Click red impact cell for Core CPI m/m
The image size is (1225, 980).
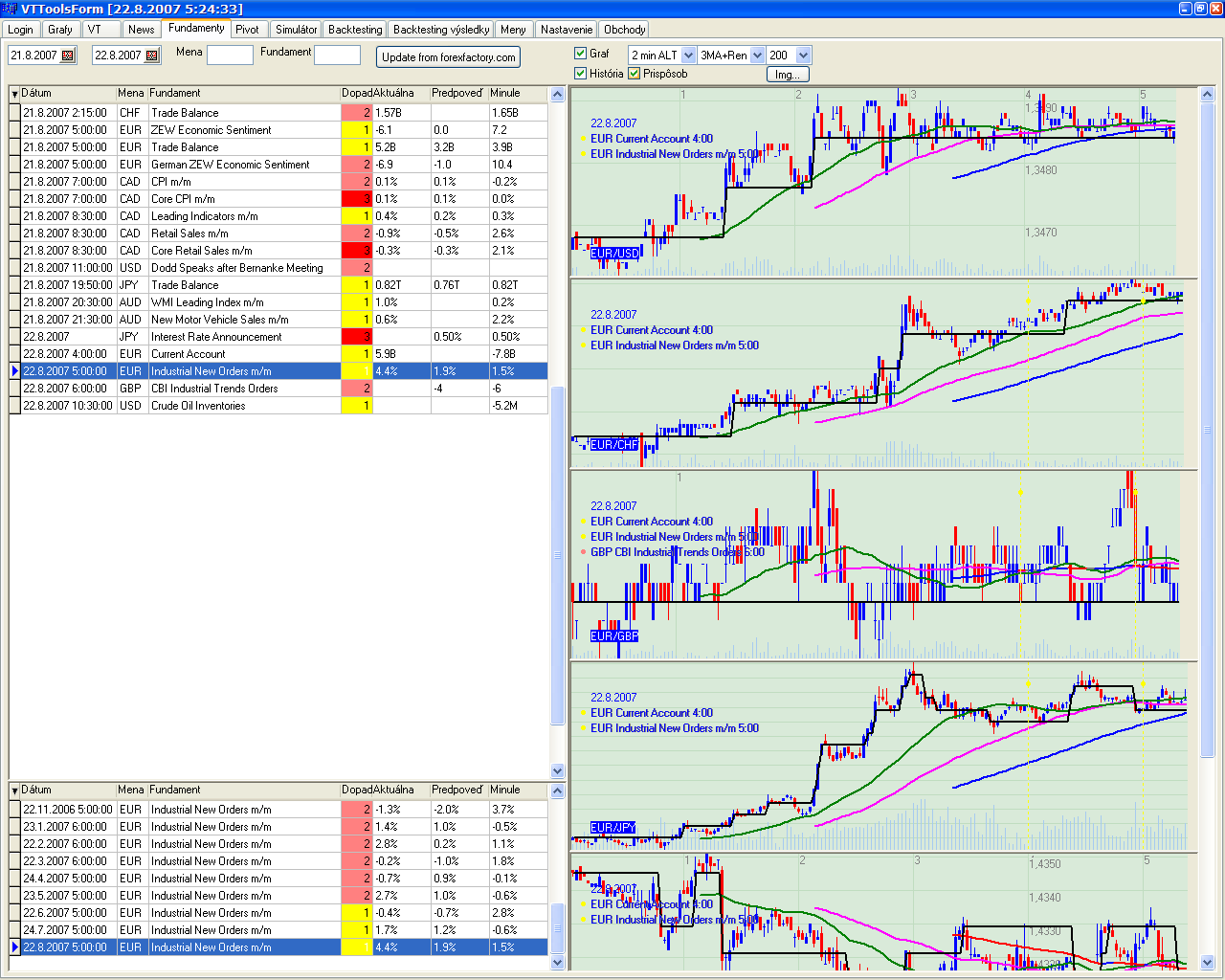point(356,199)
